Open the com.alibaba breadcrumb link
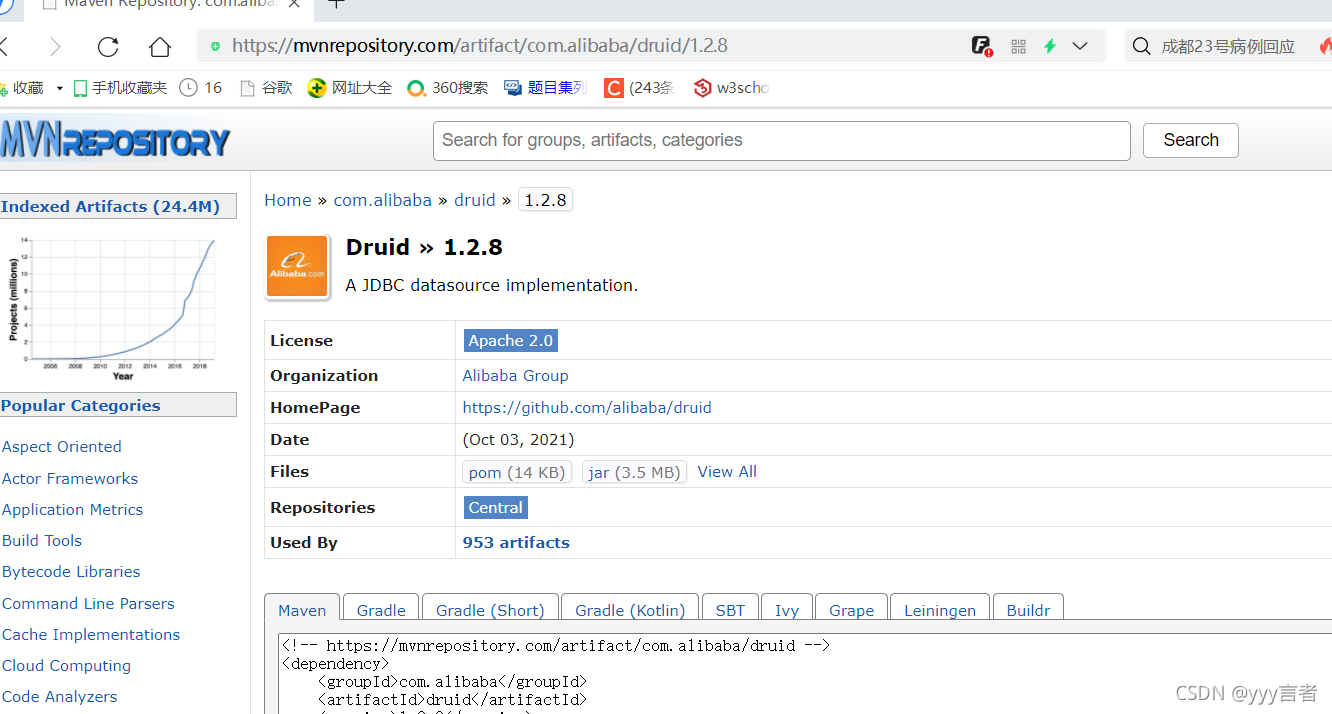 [x=382, y=200]
